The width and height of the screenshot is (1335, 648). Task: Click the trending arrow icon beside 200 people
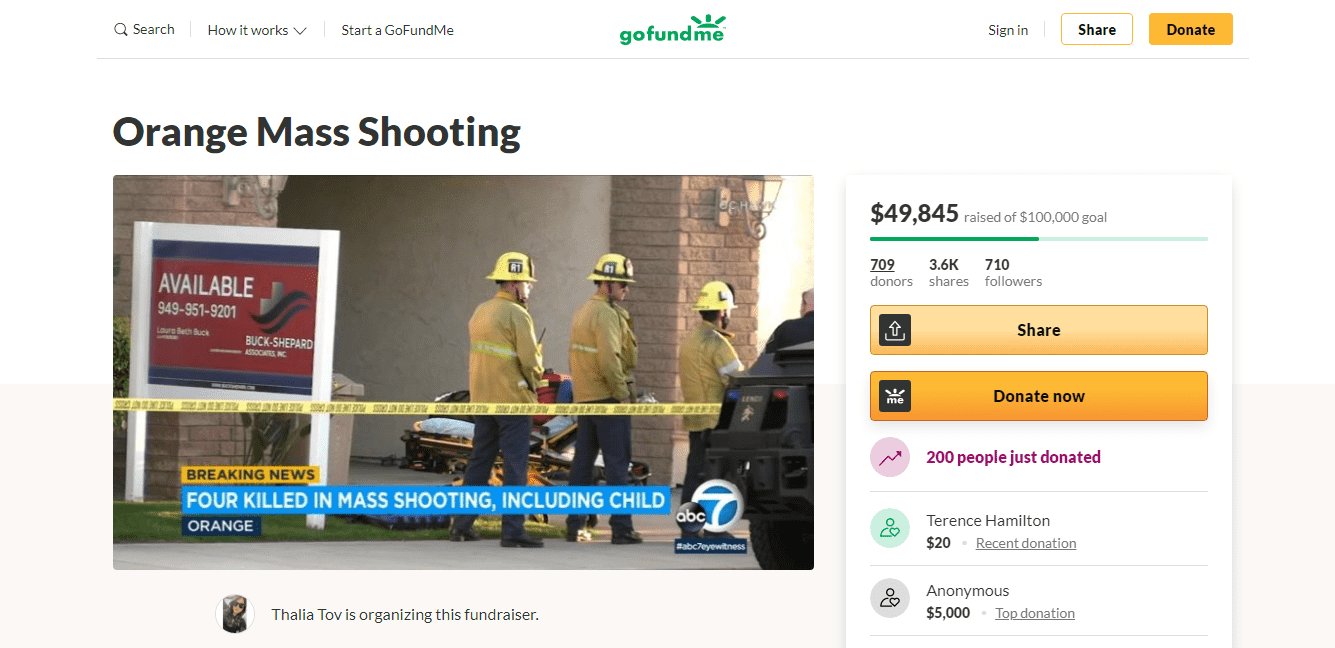coord(890,457)
